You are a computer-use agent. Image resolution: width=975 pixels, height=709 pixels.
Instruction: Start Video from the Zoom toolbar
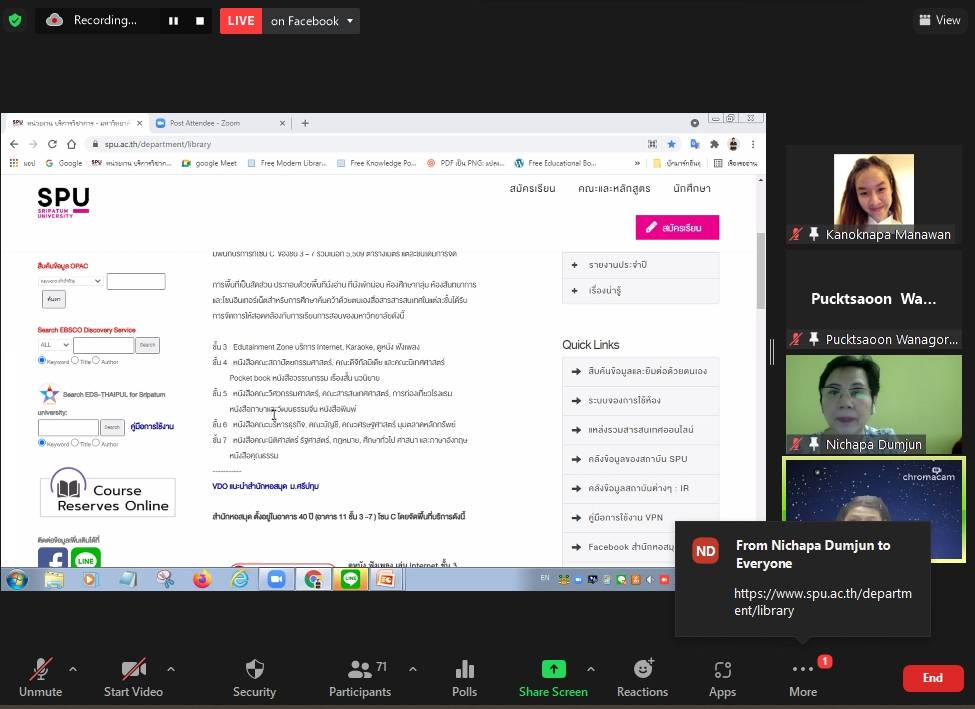[x=133, y=678]
